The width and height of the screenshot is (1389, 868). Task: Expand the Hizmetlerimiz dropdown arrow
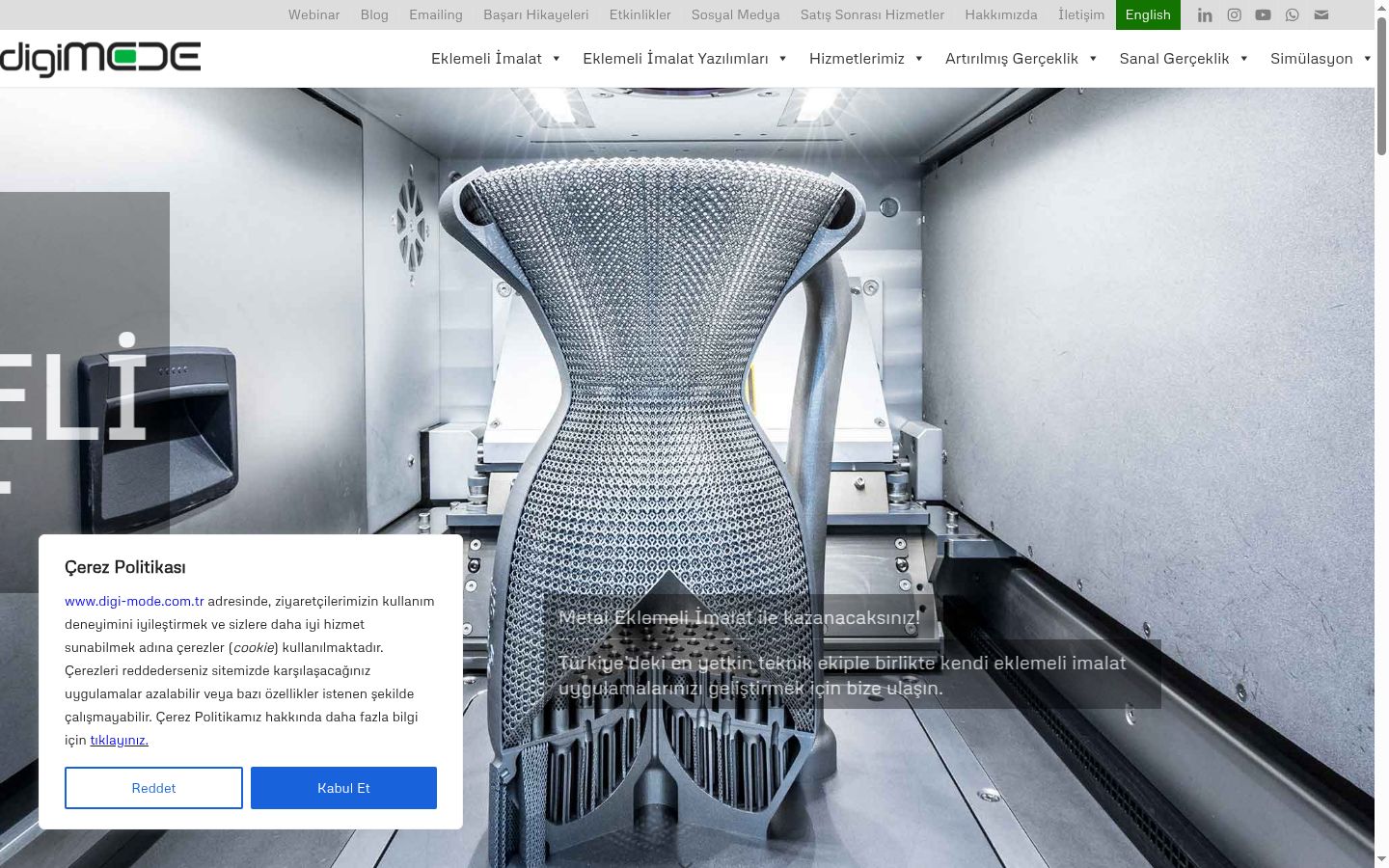(919, 59)
